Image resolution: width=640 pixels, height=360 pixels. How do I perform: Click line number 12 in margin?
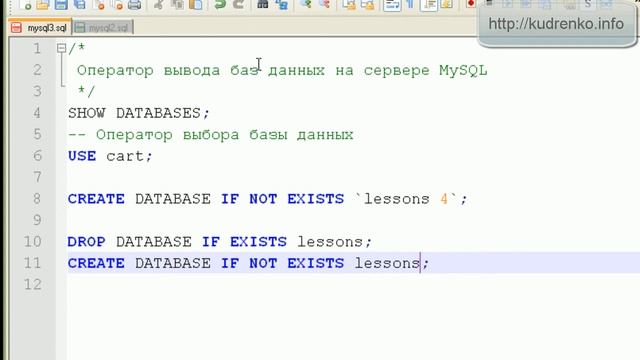pyautogui.click(x=33, y=284)
